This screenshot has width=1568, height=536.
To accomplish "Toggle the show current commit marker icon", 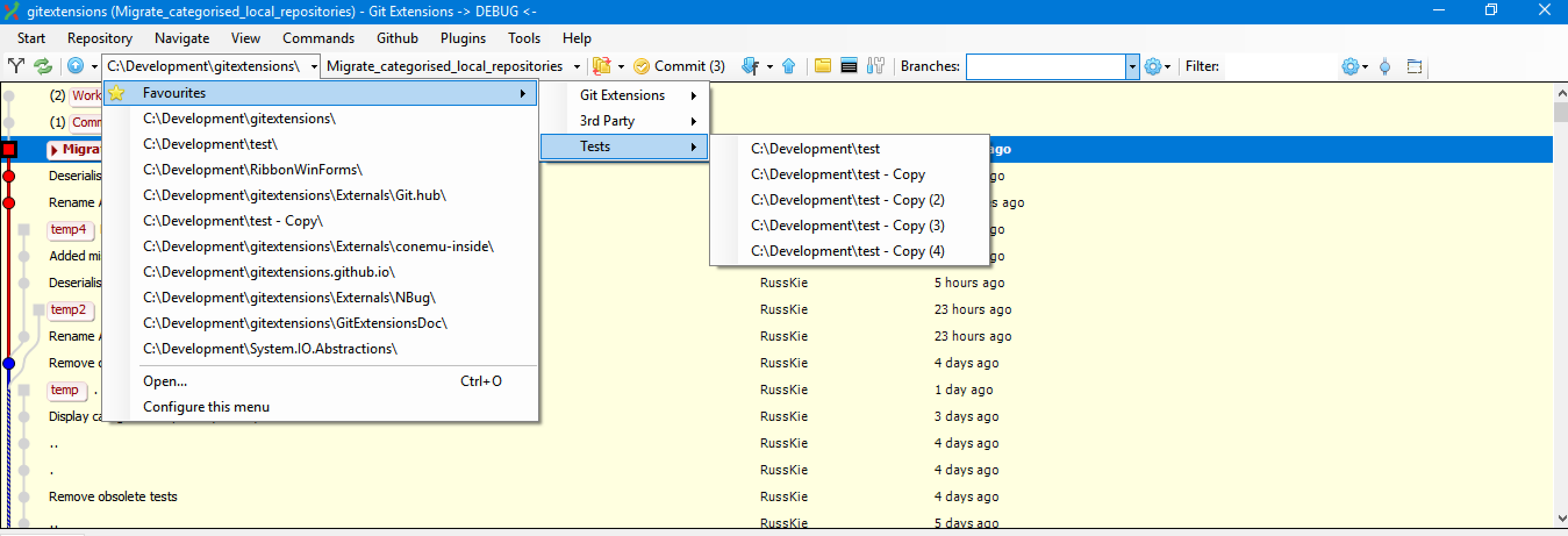I will pyautogui.click(x=1386, y=66).
